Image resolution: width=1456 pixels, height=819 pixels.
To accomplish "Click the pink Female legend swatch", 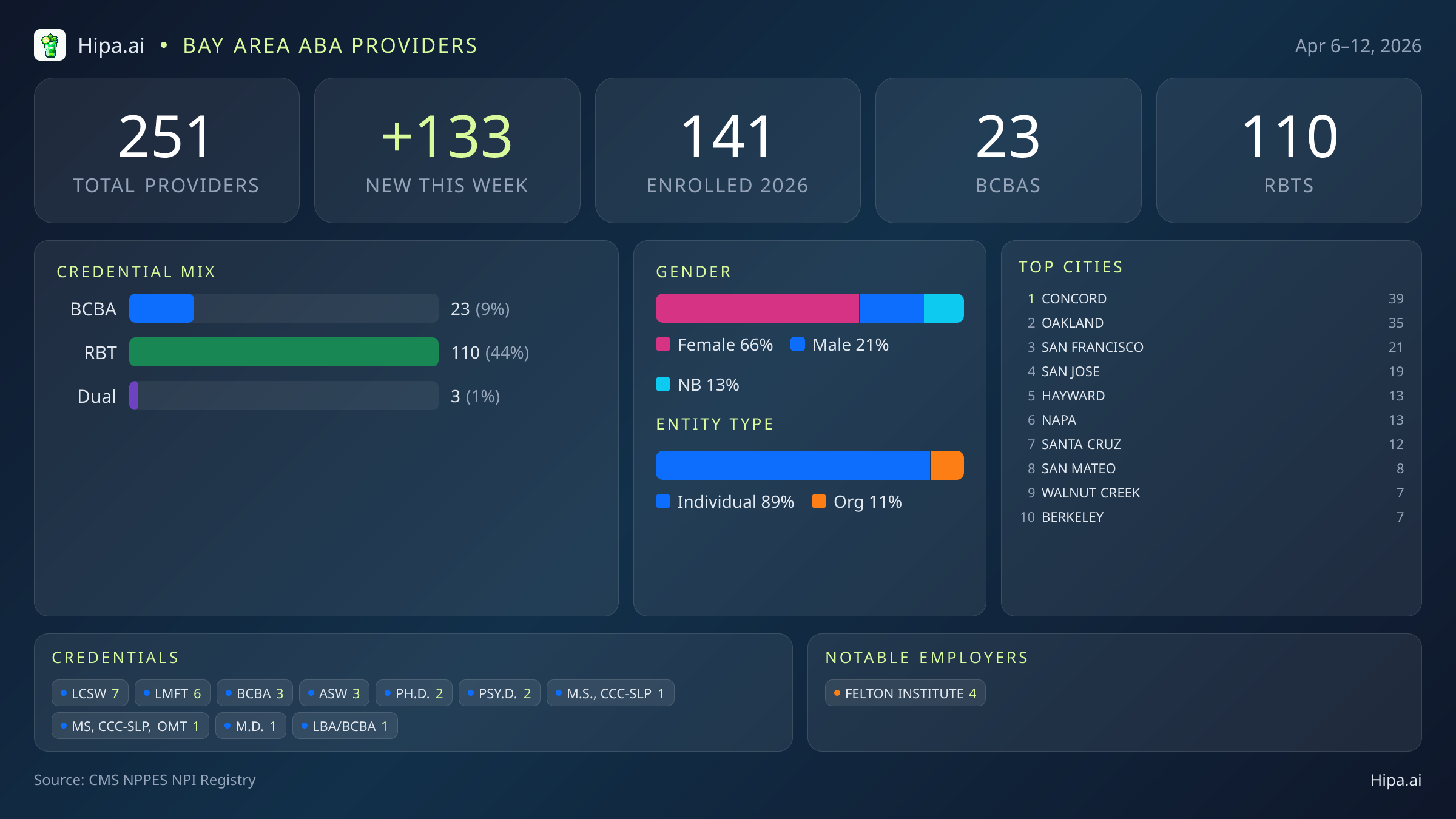I will coord(663,345).
